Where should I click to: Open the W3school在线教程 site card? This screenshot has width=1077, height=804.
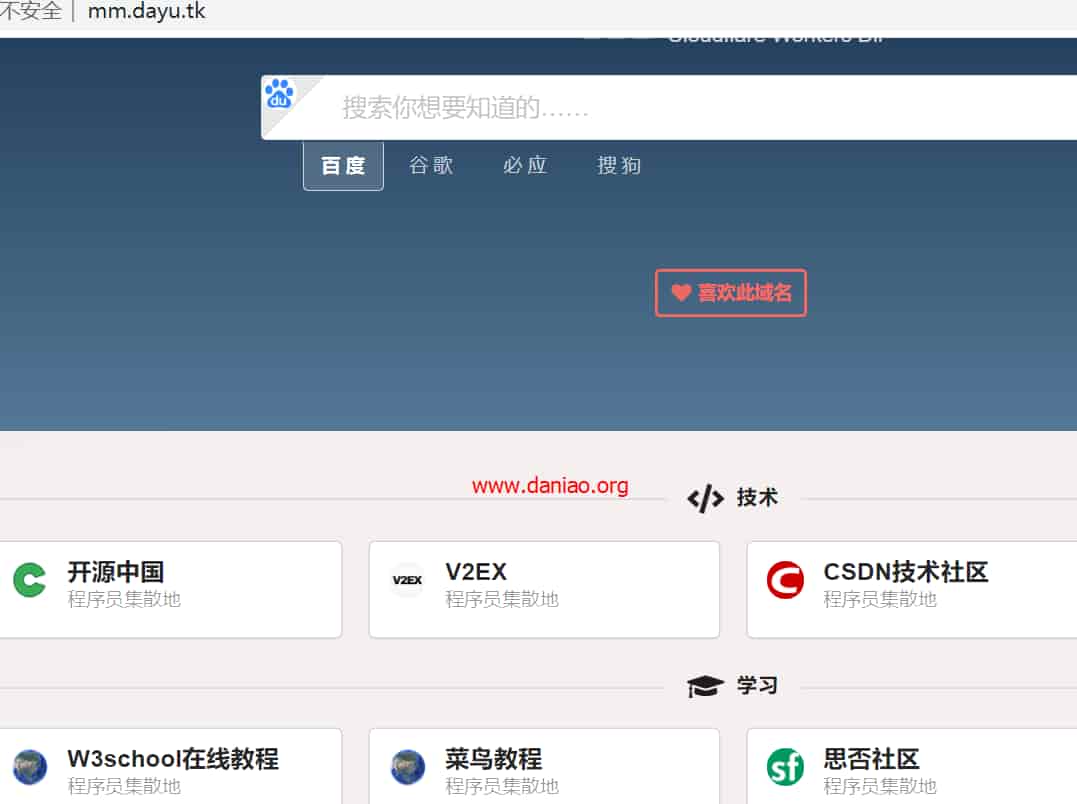point(170,766)
